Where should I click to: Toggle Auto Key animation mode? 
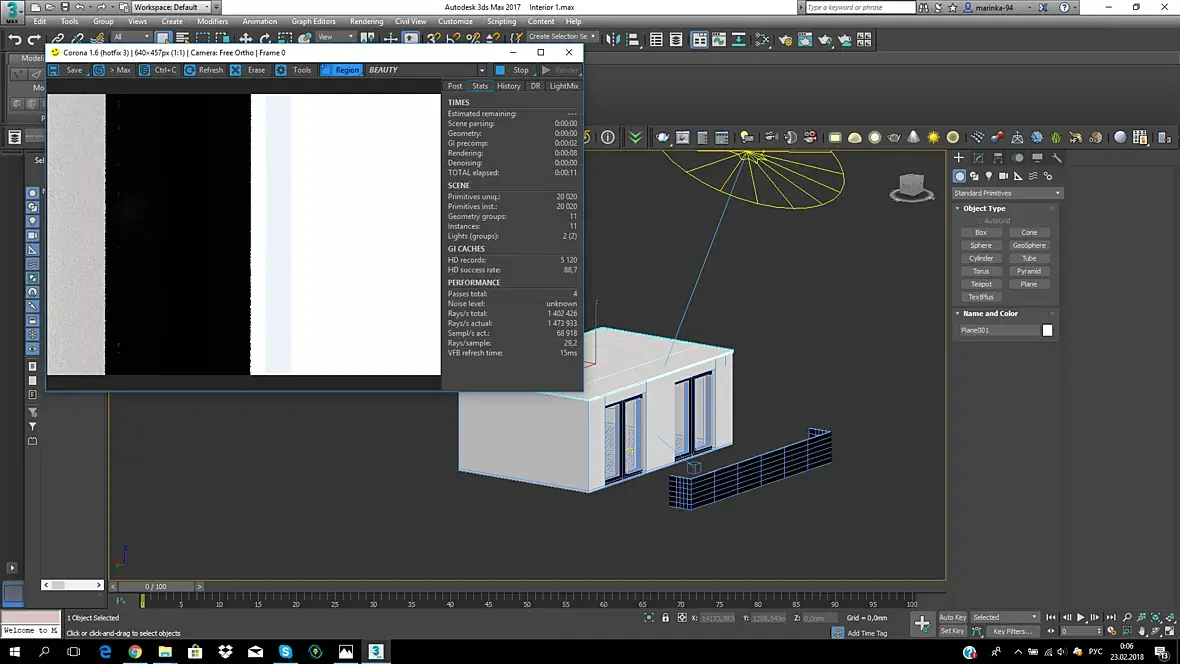coord(952,617)
